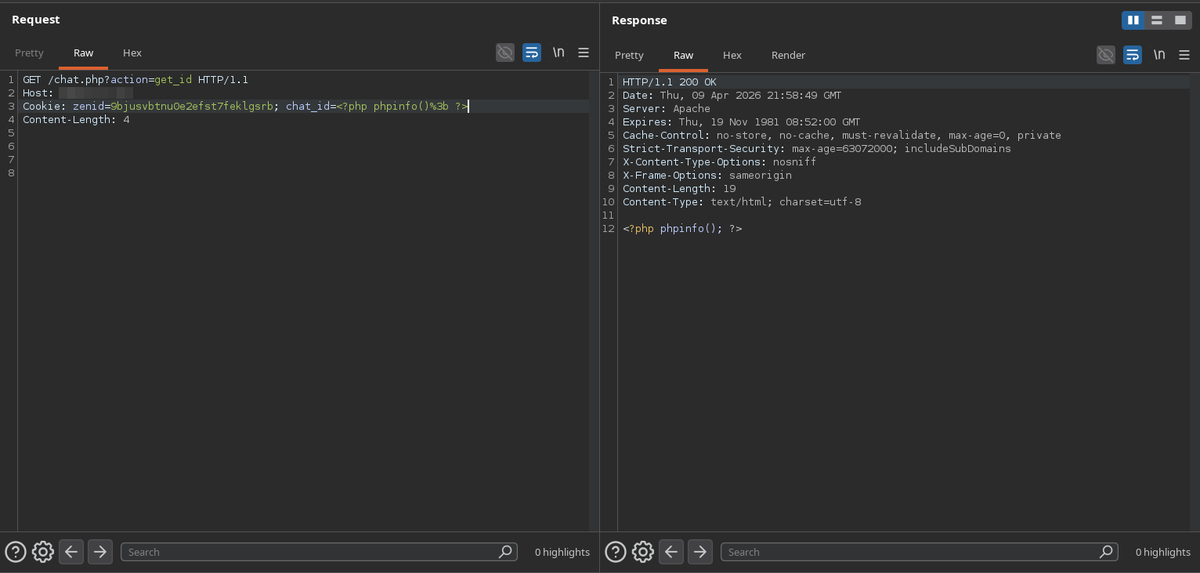Click the Request search input field

319,552
